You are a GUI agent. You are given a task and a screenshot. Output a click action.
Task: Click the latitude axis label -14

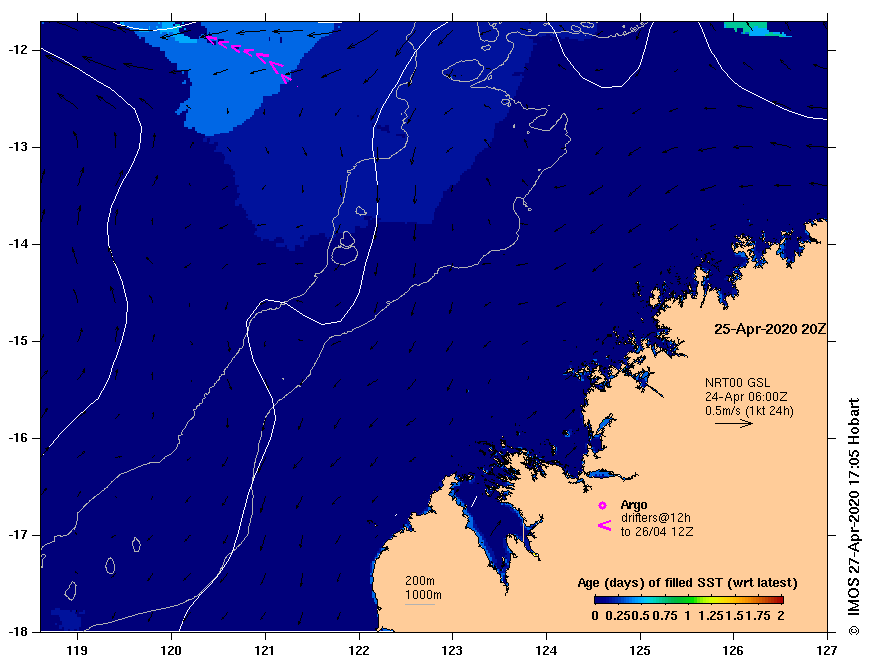tap(18, 244)
